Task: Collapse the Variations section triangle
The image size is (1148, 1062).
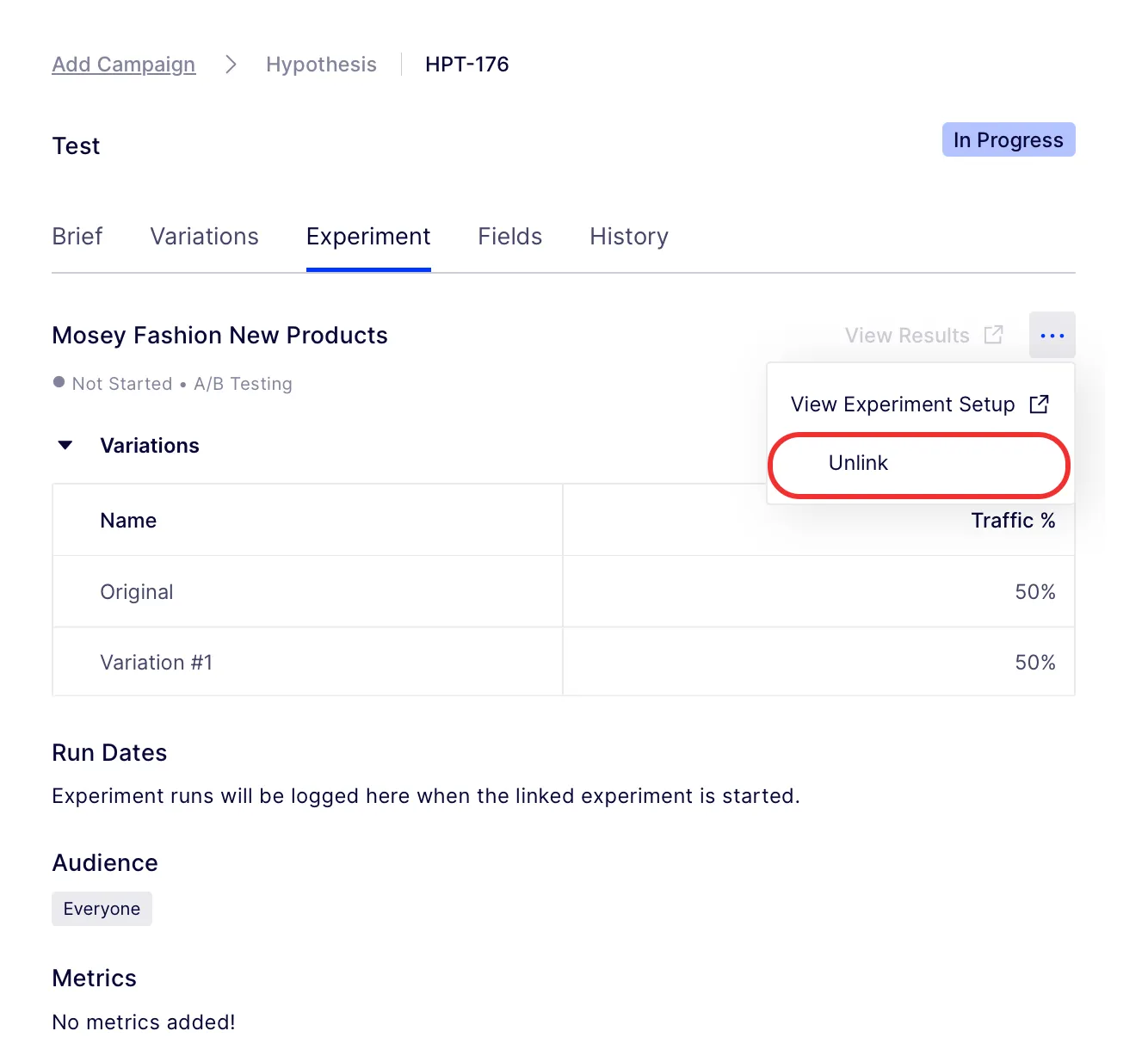Action: click(65, 445)
